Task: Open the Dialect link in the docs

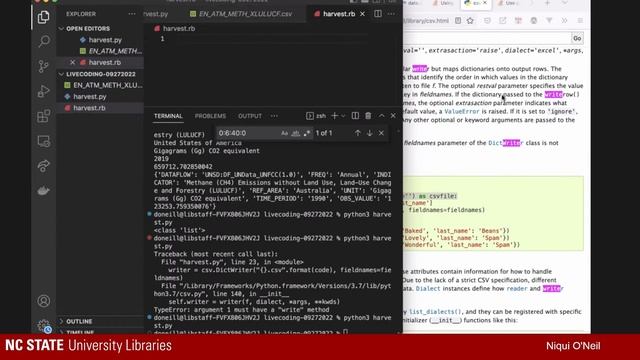Action: [428, 289]
